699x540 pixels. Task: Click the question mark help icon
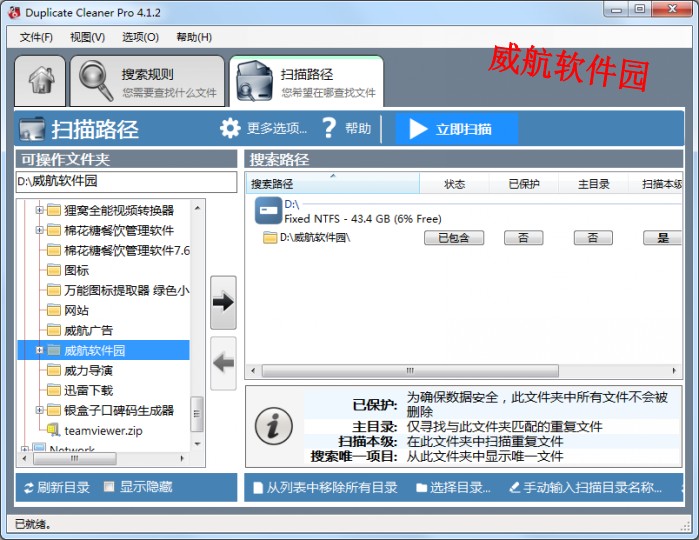[x=329, y=128]
